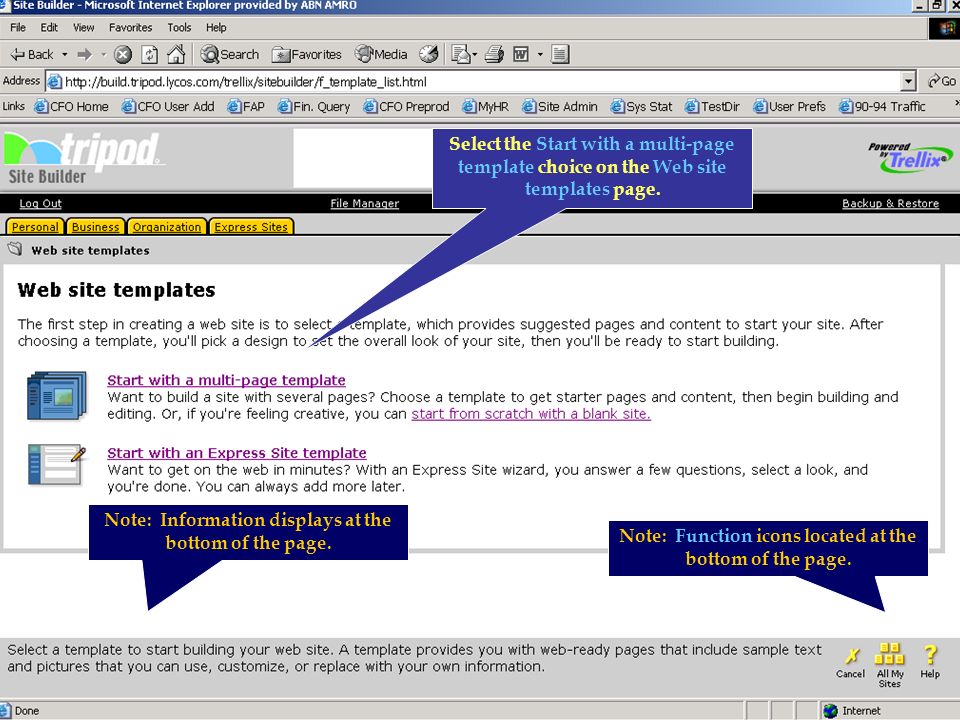Open the Tools menu

pyautogui.click(x=179, y=28)
